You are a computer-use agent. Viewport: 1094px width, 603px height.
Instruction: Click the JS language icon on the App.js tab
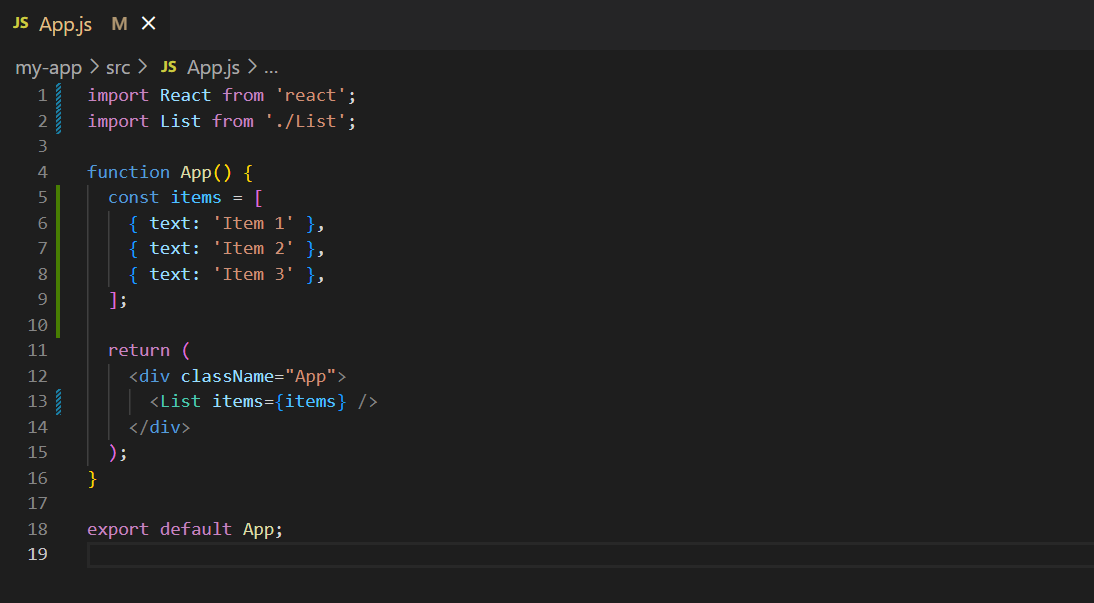[x=20, y=24]
